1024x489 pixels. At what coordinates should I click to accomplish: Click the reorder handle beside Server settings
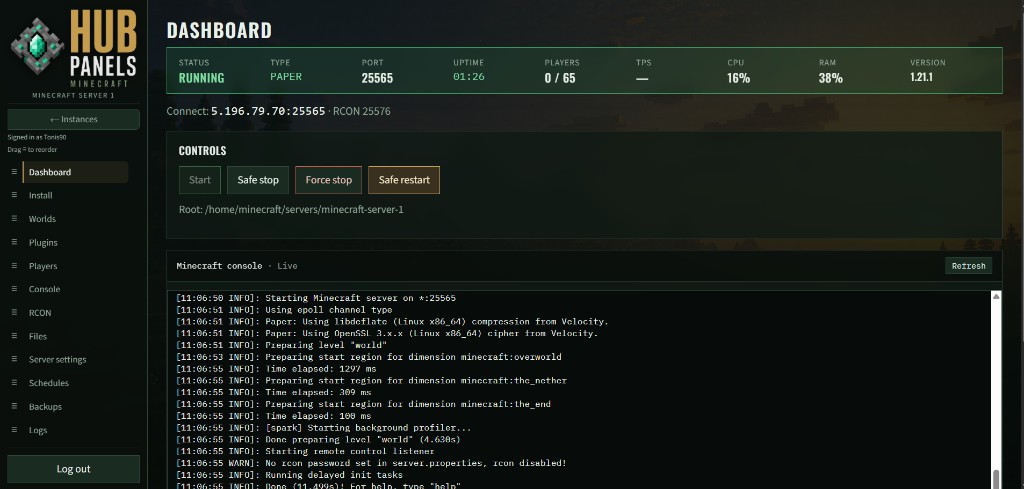pos(14,359)
